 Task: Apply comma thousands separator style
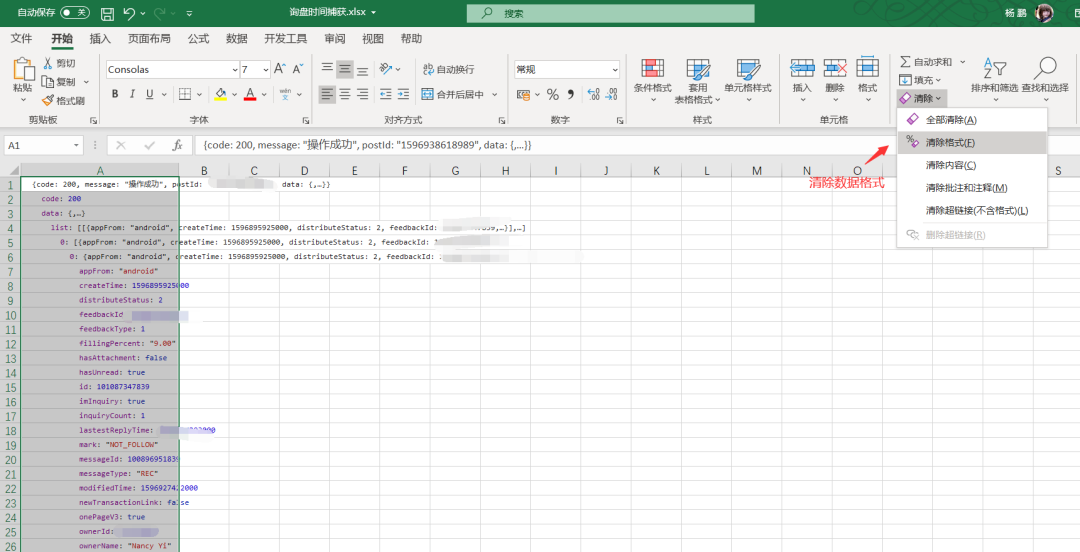tap(571, 94)
